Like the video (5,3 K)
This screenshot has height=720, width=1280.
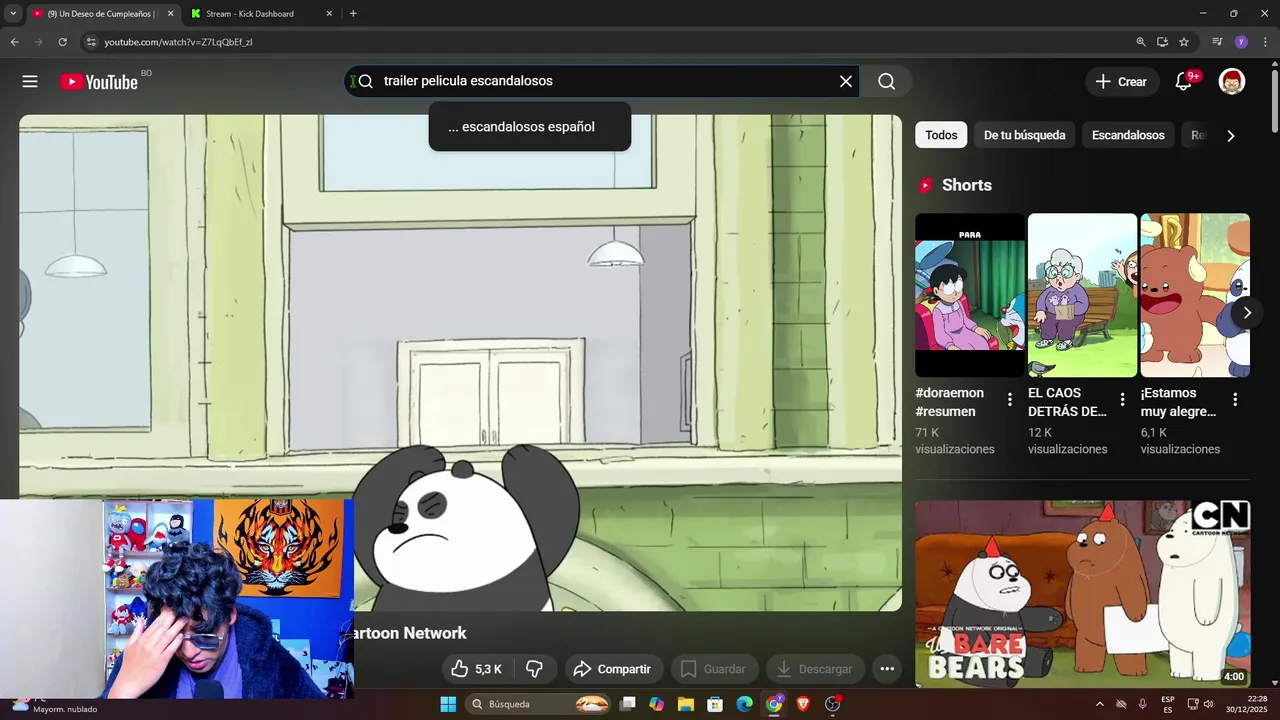tap(476, 669)
